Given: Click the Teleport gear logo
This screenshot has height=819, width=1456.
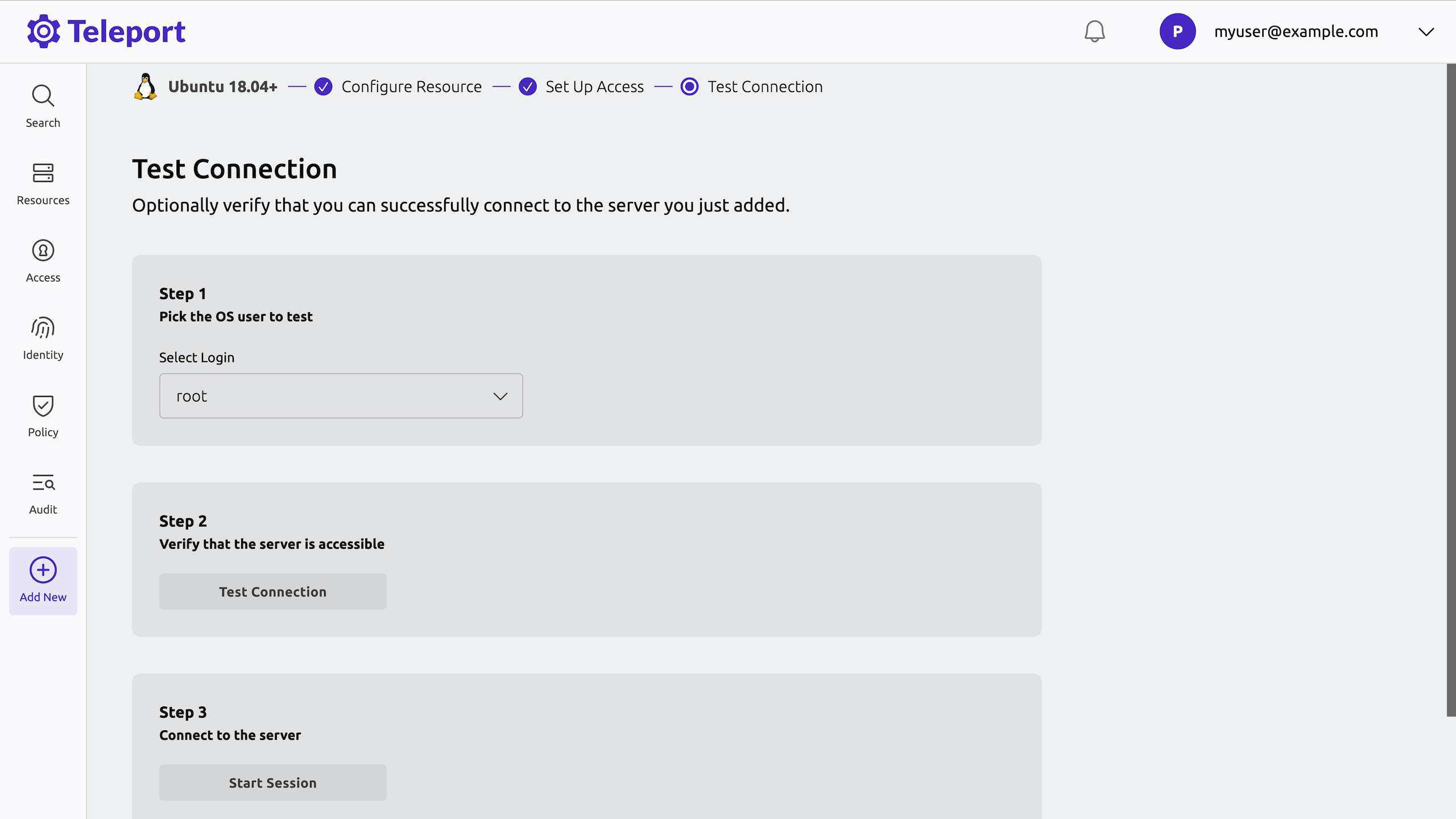Looking at the screenshot, I should (x=43, y=31).
